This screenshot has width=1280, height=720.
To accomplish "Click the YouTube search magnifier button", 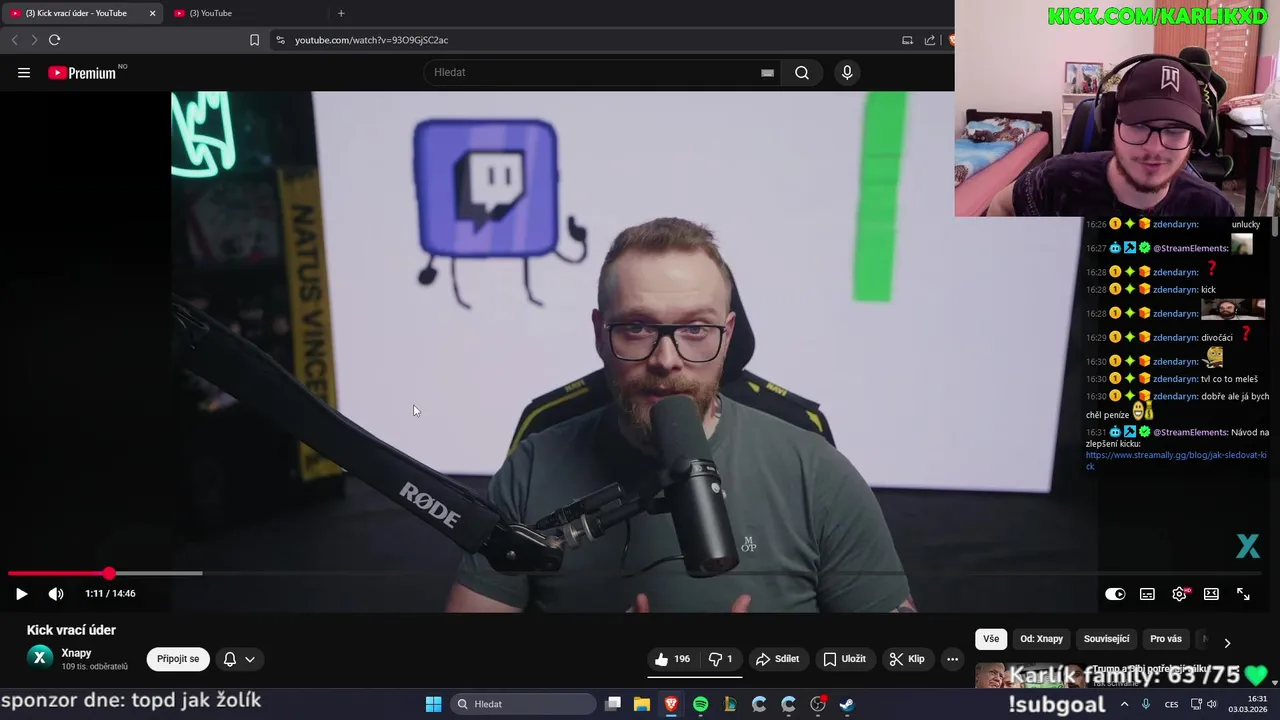I will pos(802,72).
